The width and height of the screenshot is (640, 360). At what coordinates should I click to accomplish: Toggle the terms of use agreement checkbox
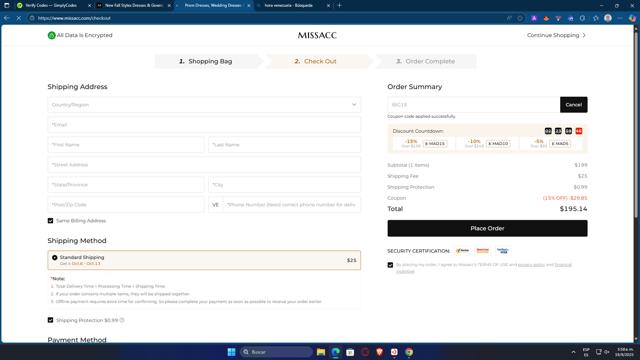390,265
